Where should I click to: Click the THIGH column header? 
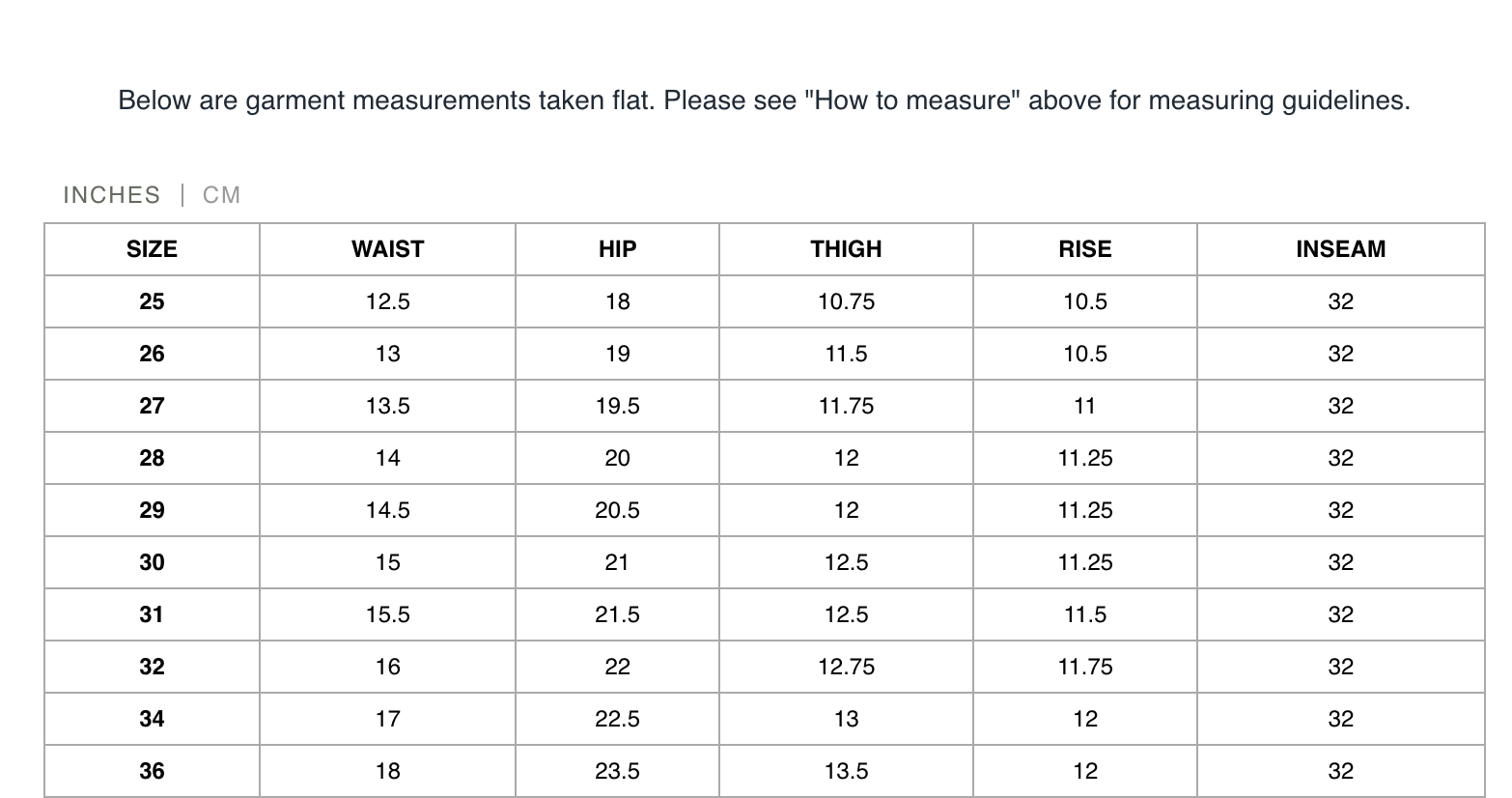846,249
